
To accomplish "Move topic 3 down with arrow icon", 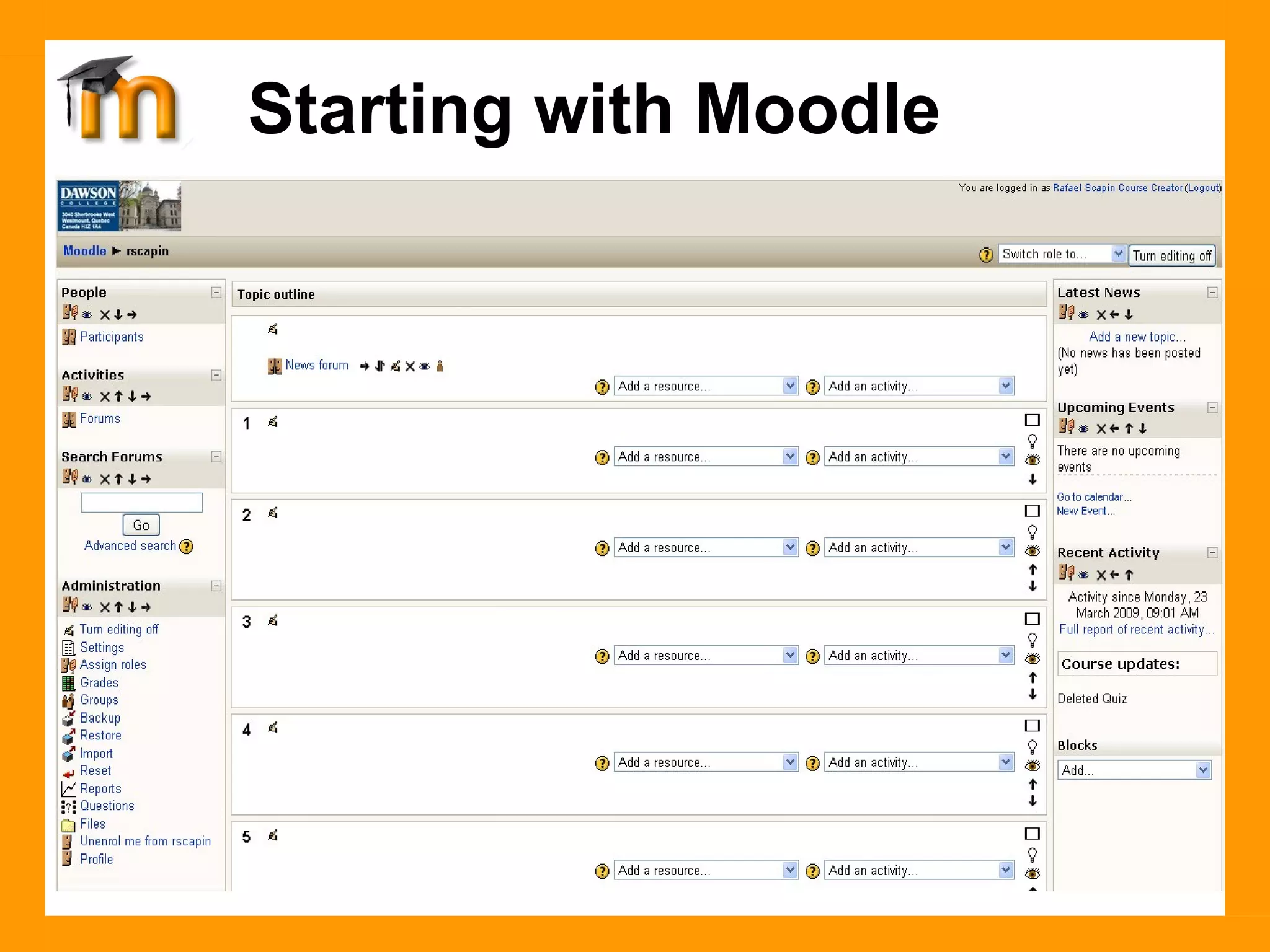I will [x=1032, y=694].
